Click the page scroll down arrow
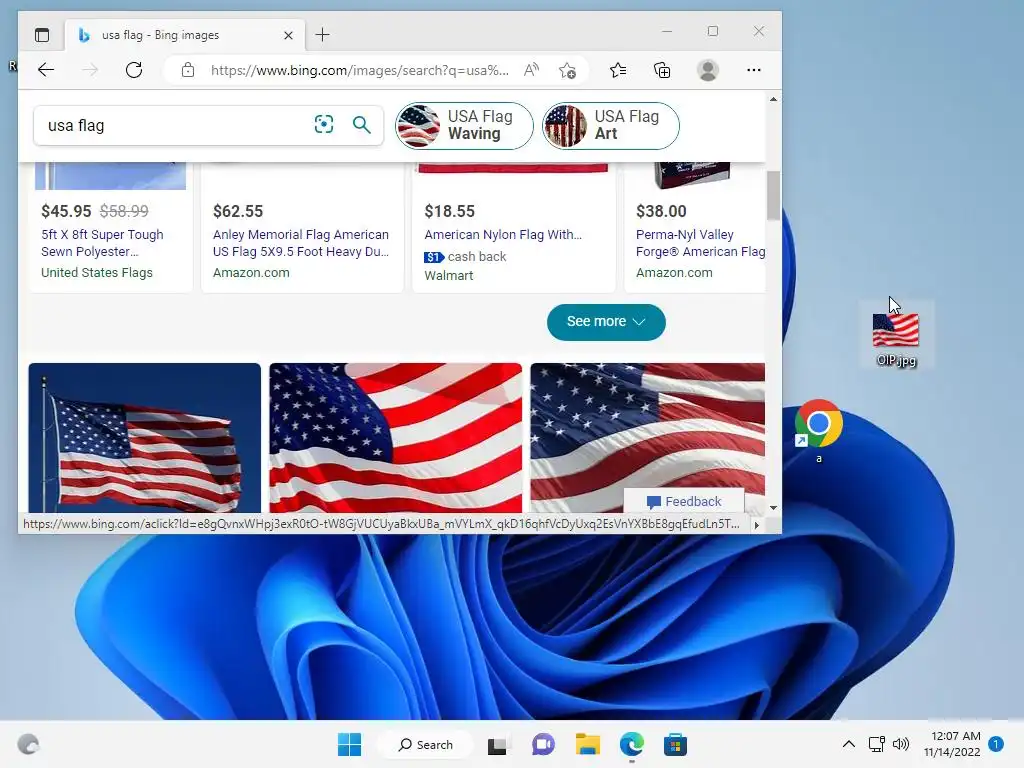 773,507
